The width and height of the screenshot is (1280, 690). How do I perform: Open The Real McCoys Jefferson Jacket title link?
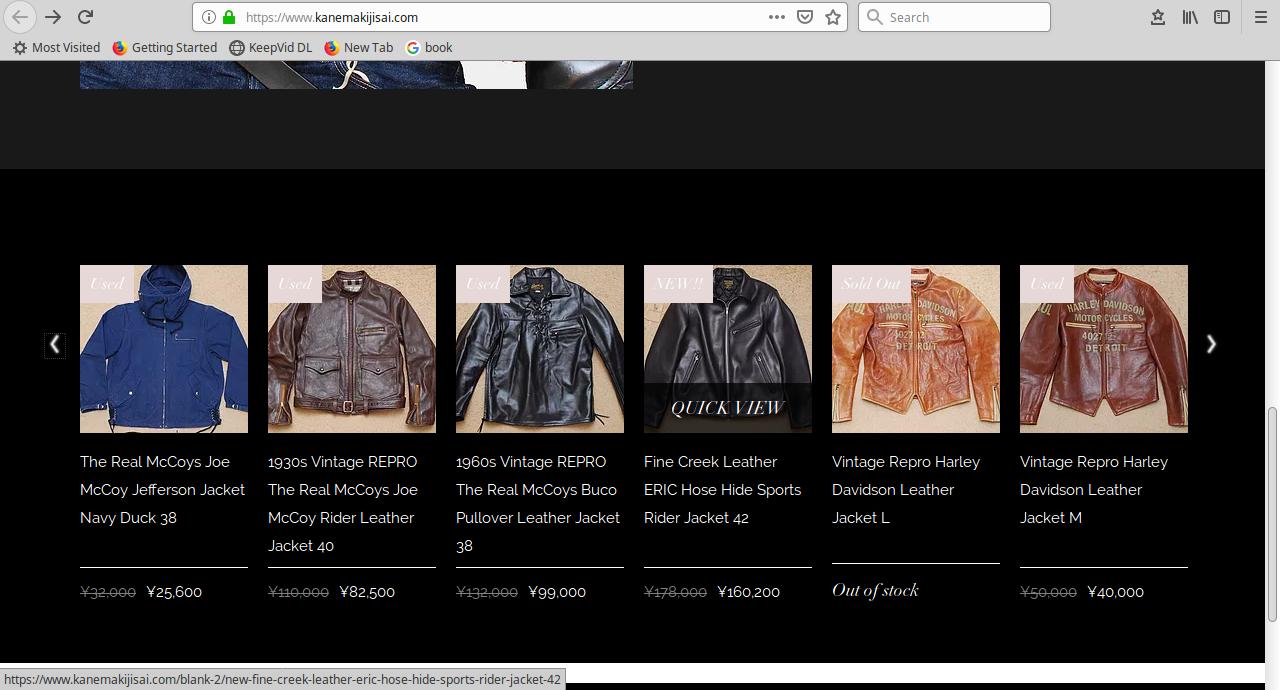pos(163,490)
